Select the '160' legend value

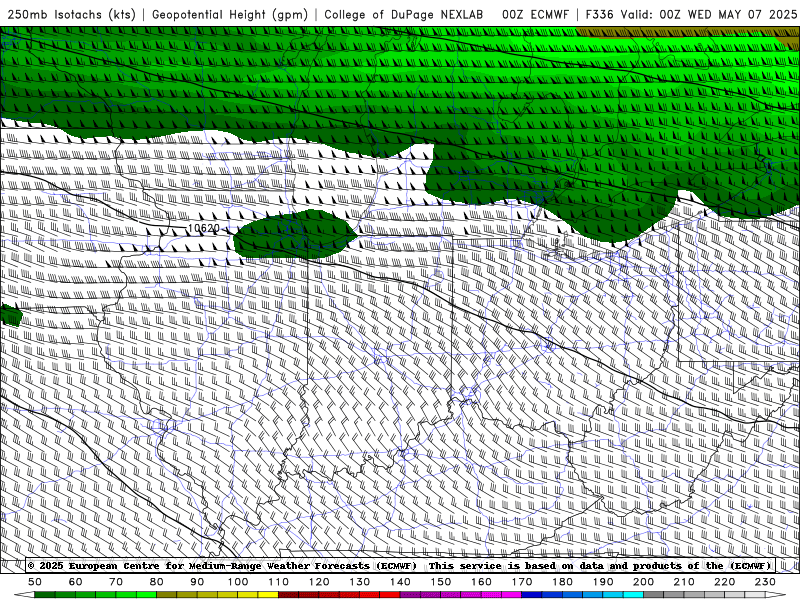[x=481, y=582]
